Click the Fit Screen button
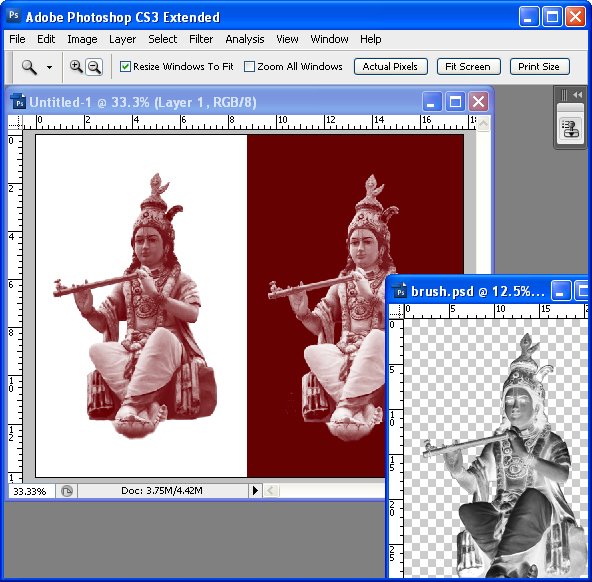592x582 pixels. click(x=468, y=66)
